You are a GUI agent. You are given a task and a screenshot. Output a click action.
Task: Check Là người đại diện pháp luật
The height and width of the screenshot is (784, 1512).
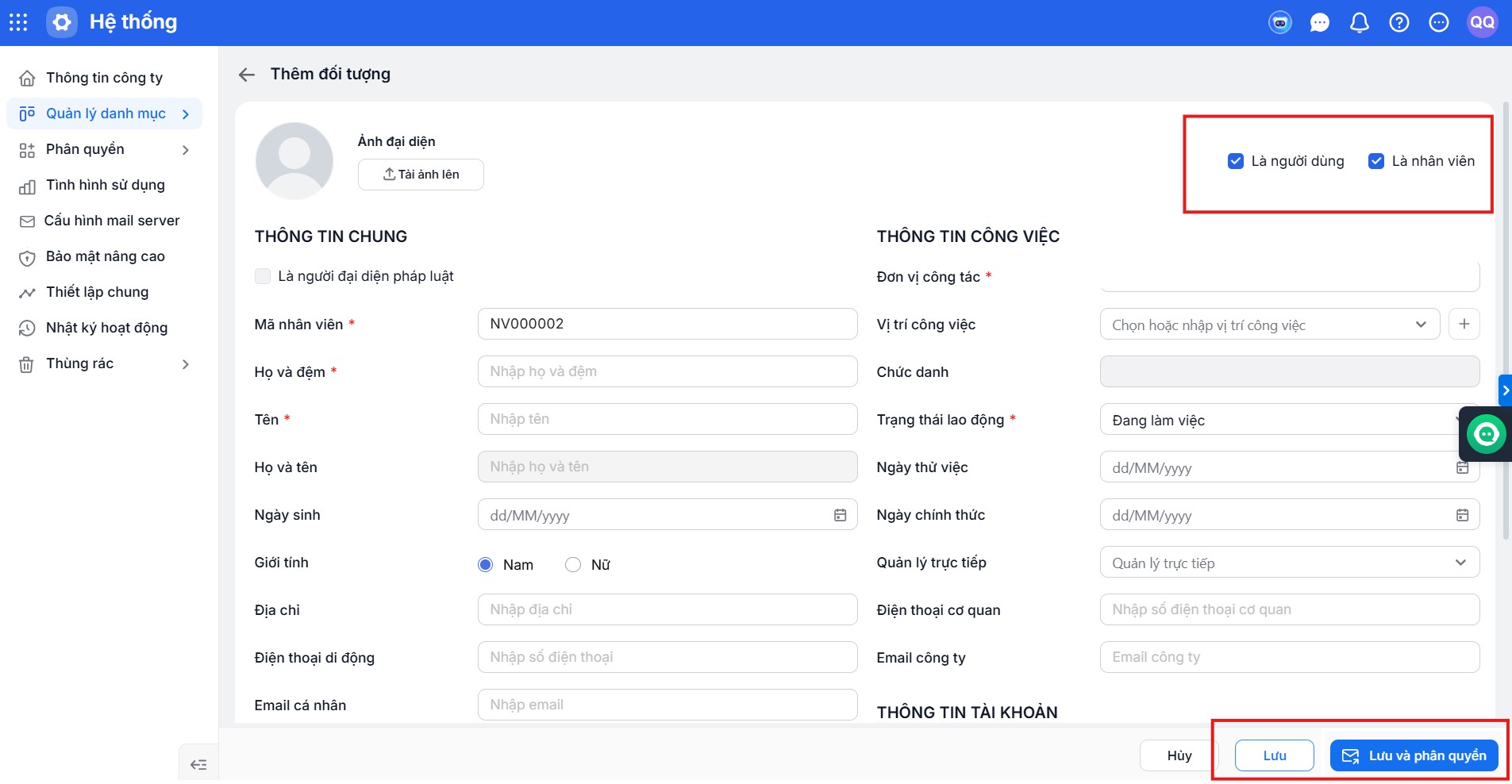click(263, 276)
